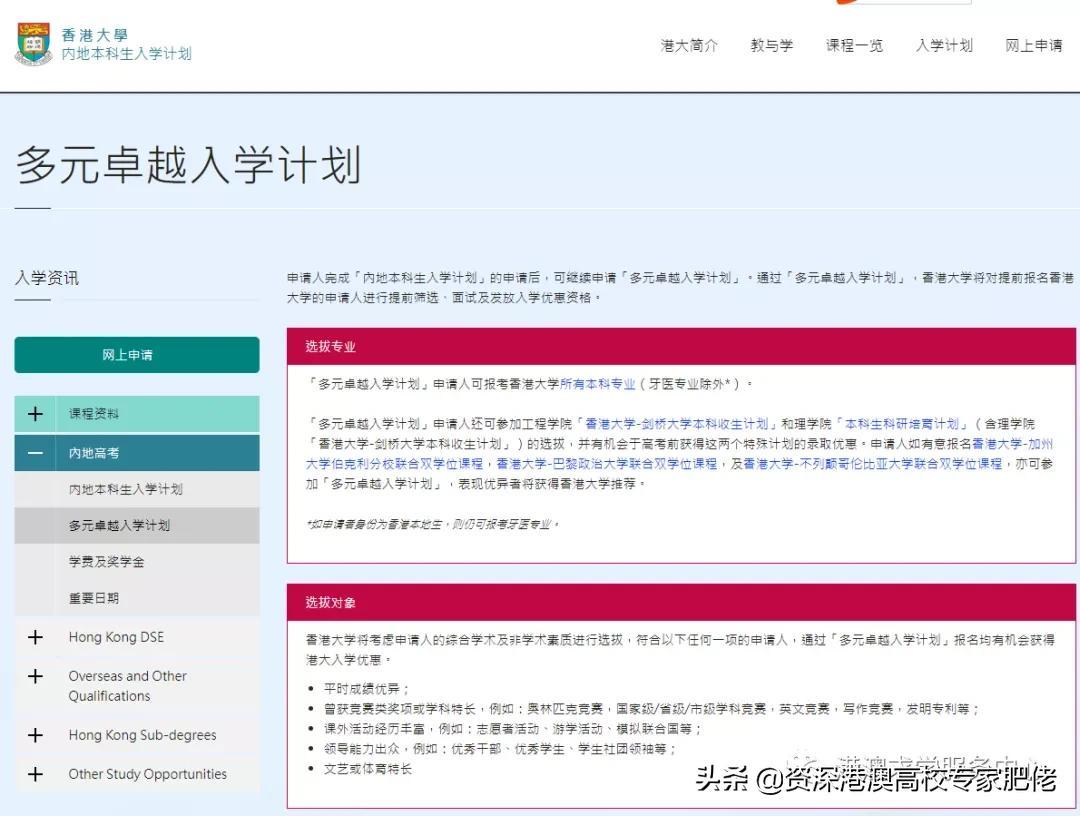Open 香港大学-巴黎政治大学联合双学位课程 link
1080x816 pixels.
click(x=607, y=463)
